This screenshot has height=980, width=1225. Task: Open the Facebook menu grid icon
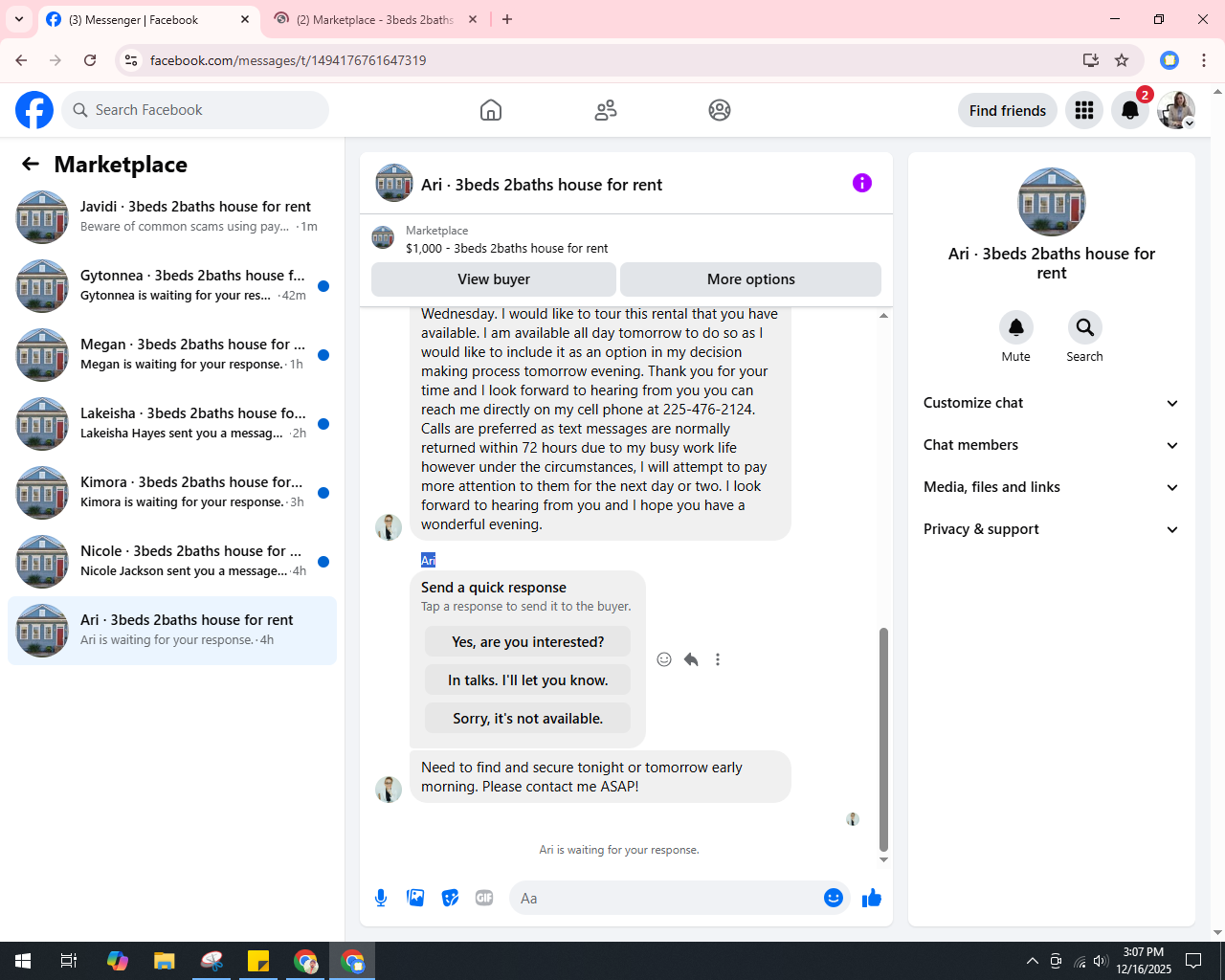1084,110
